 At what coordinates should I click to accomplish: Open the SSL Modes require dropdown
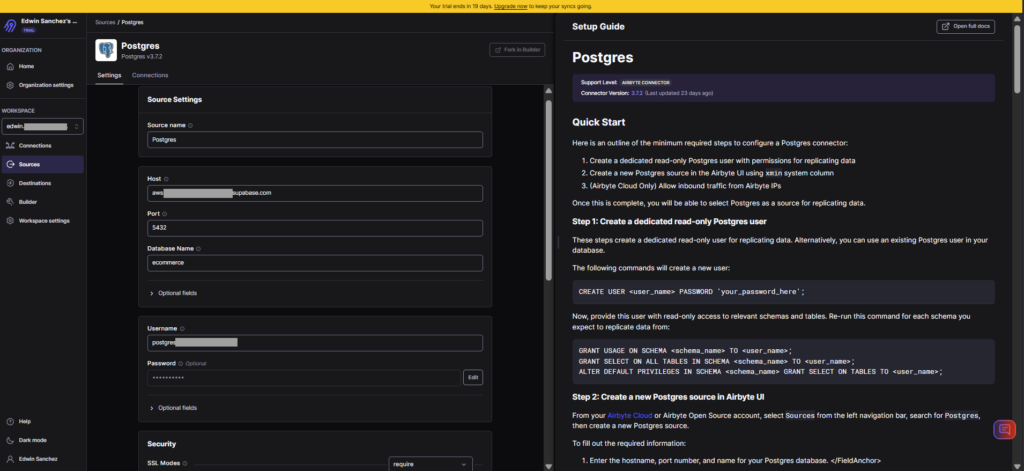click(x=430, y=464)
